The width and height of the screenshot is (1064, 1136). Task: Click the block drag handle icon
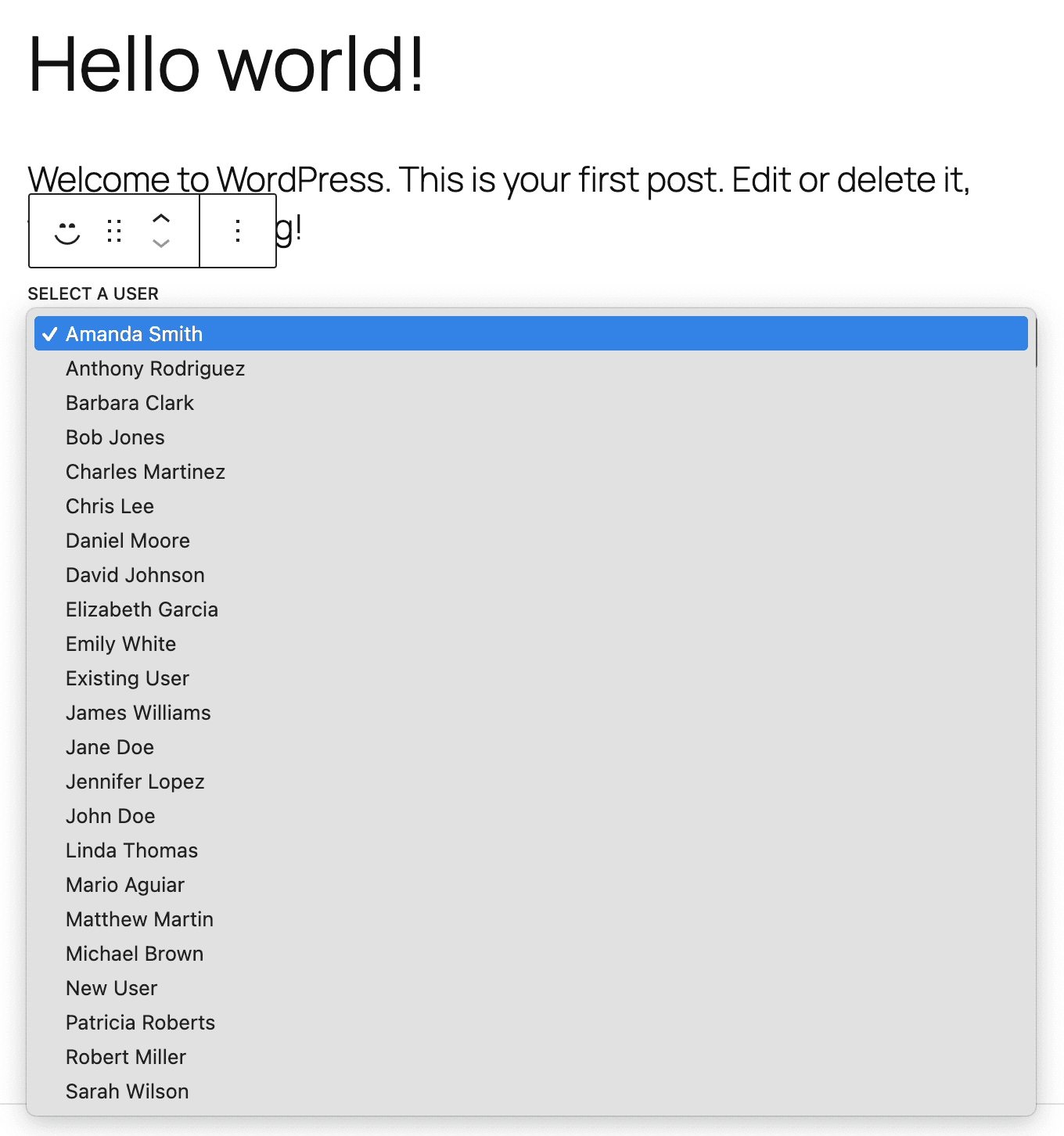pos(114,231)
